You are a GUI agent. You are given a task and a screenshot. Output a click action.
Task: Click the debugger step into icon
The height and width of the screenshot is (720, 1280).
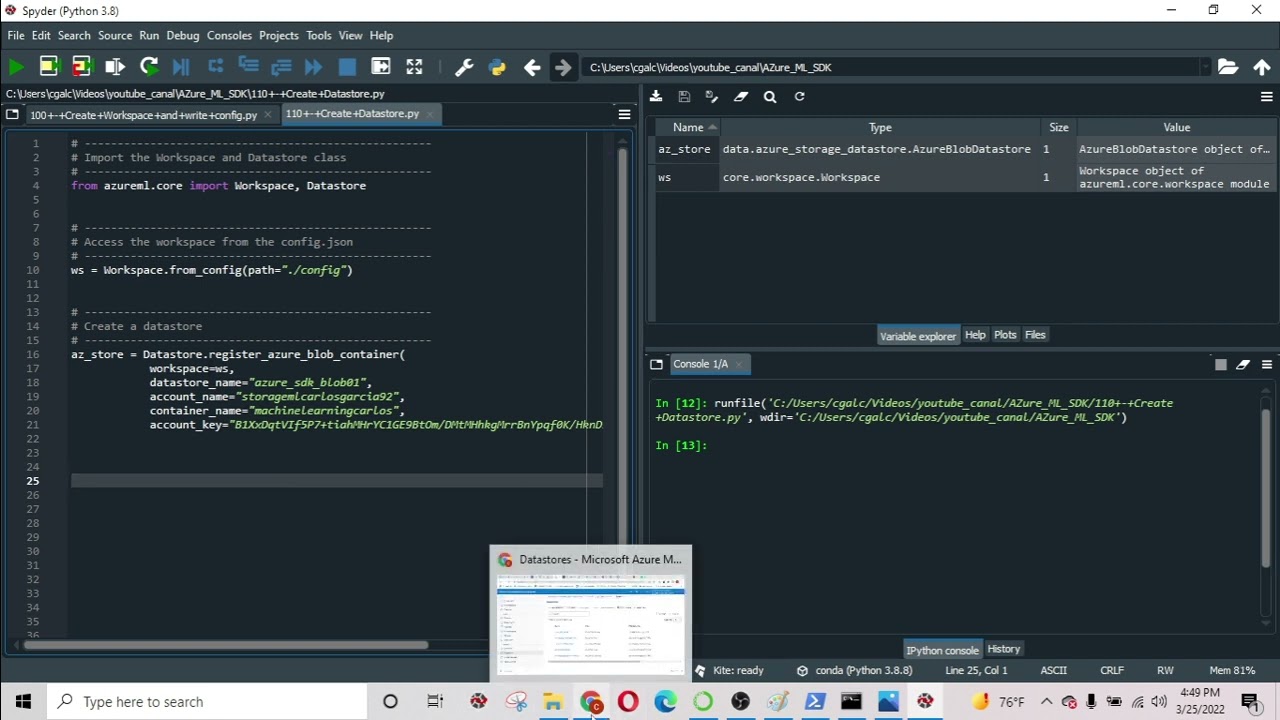click(248, 67)
